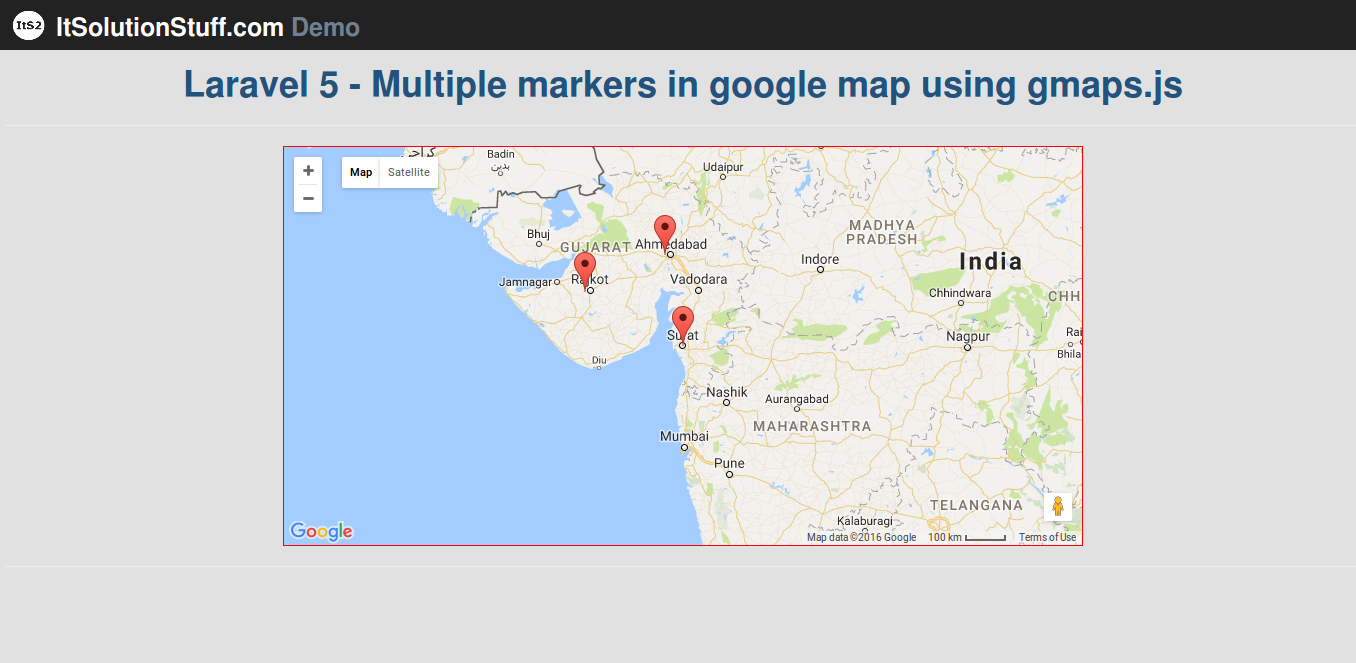Click the Demo text in header
Screen dimensions: 1356x663
click(326, 27)
